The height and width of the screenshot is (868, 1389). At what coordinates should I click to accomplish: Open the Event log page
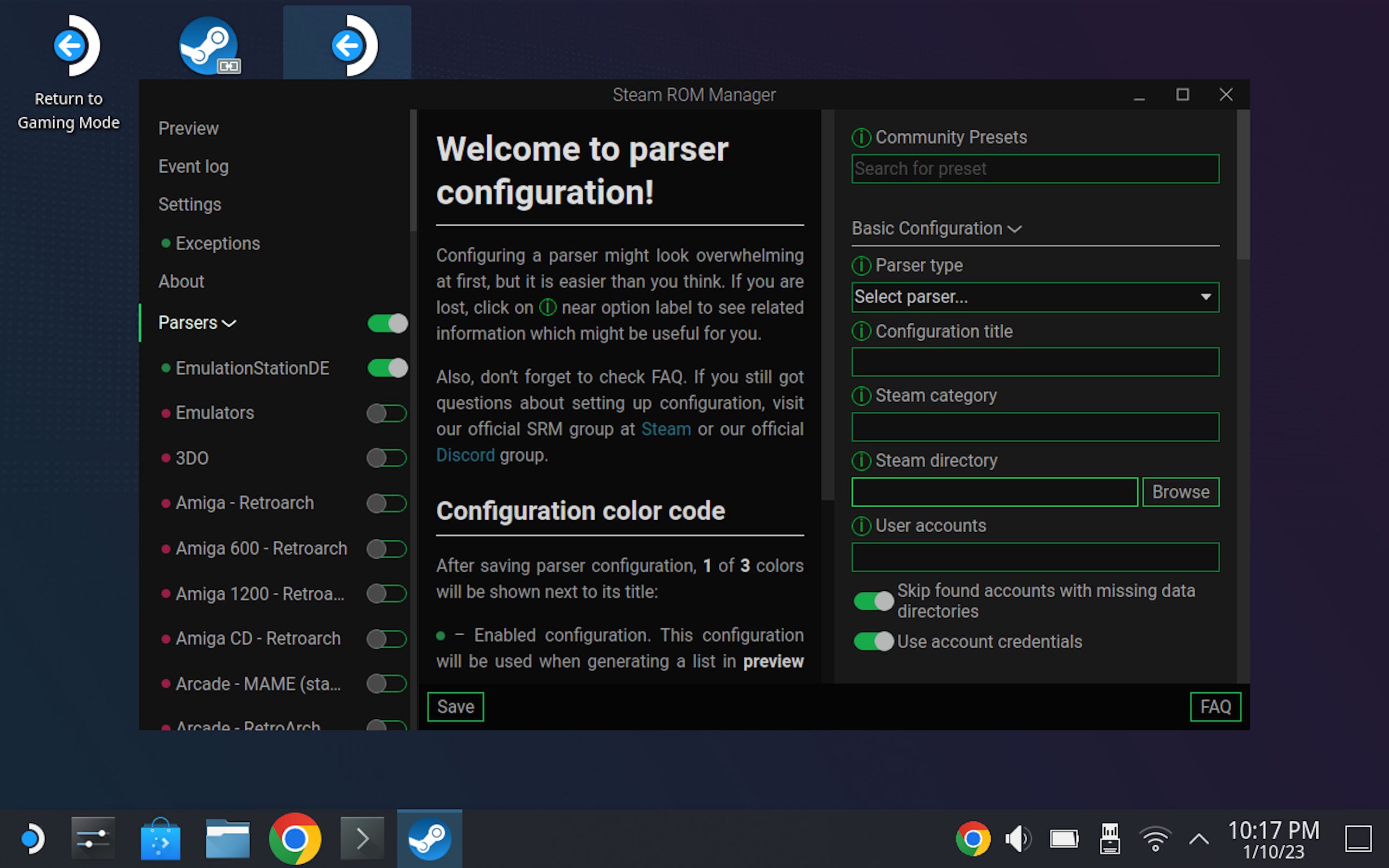[193, 167]
